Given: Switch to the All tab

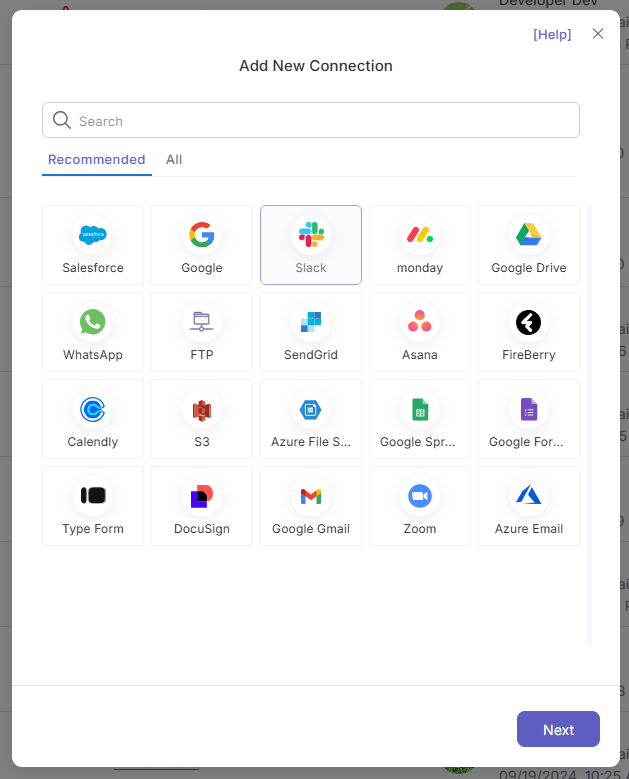Looking at the screenshot, I should pyautogui.click(x=174, y=159).
